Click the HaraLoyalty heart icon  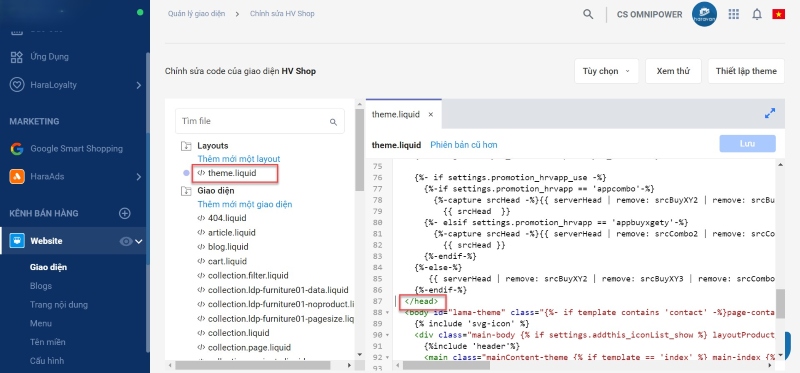[17, 85]
